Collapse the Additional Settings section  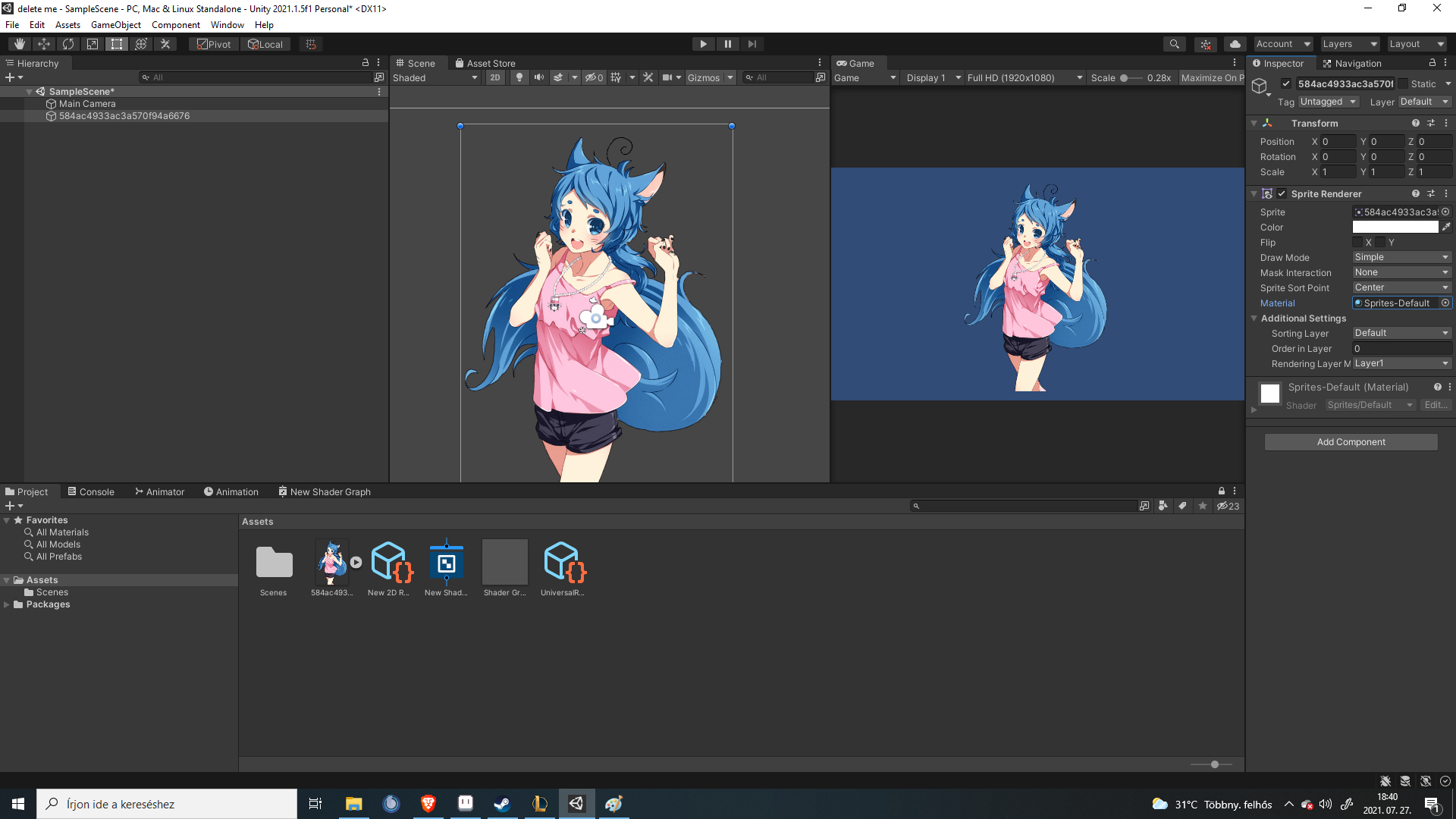[1254, 318]
